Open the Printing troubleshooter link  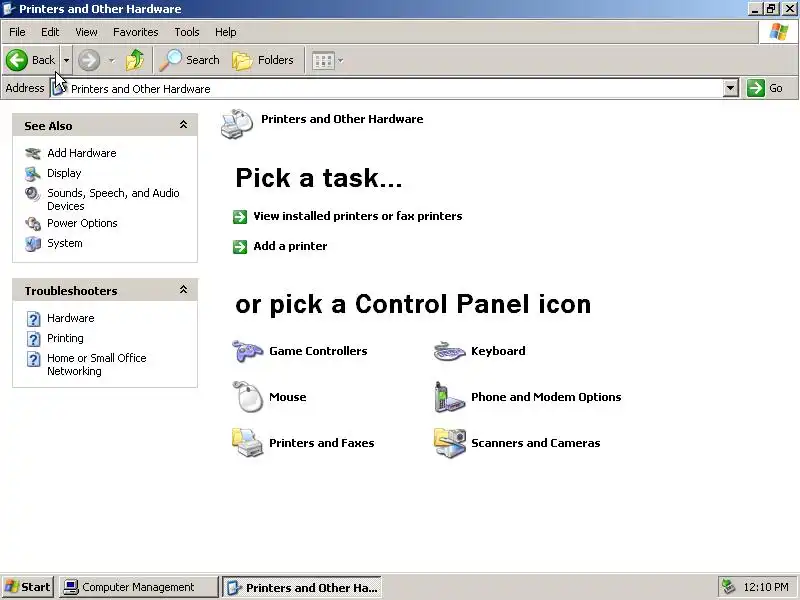tap(65, 338)
